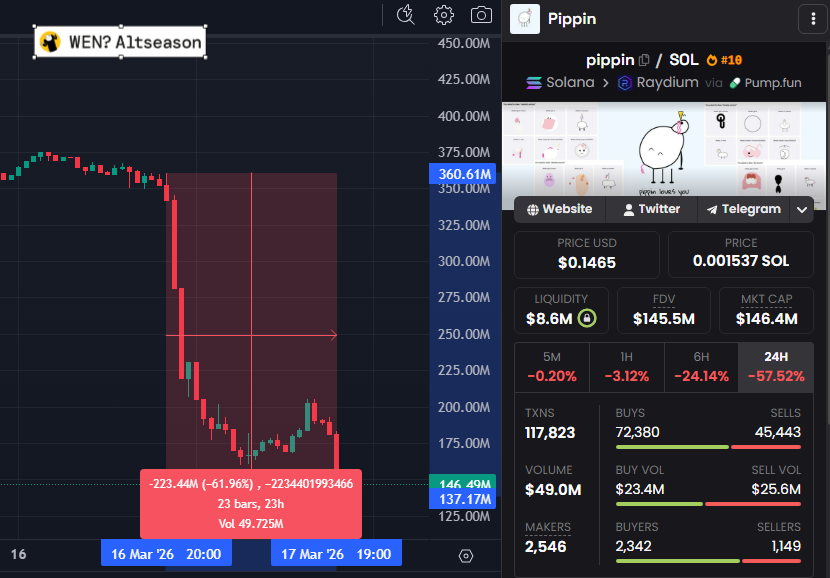
Task: Click the measurement arrow head on chart
Action: pos(333,335)
